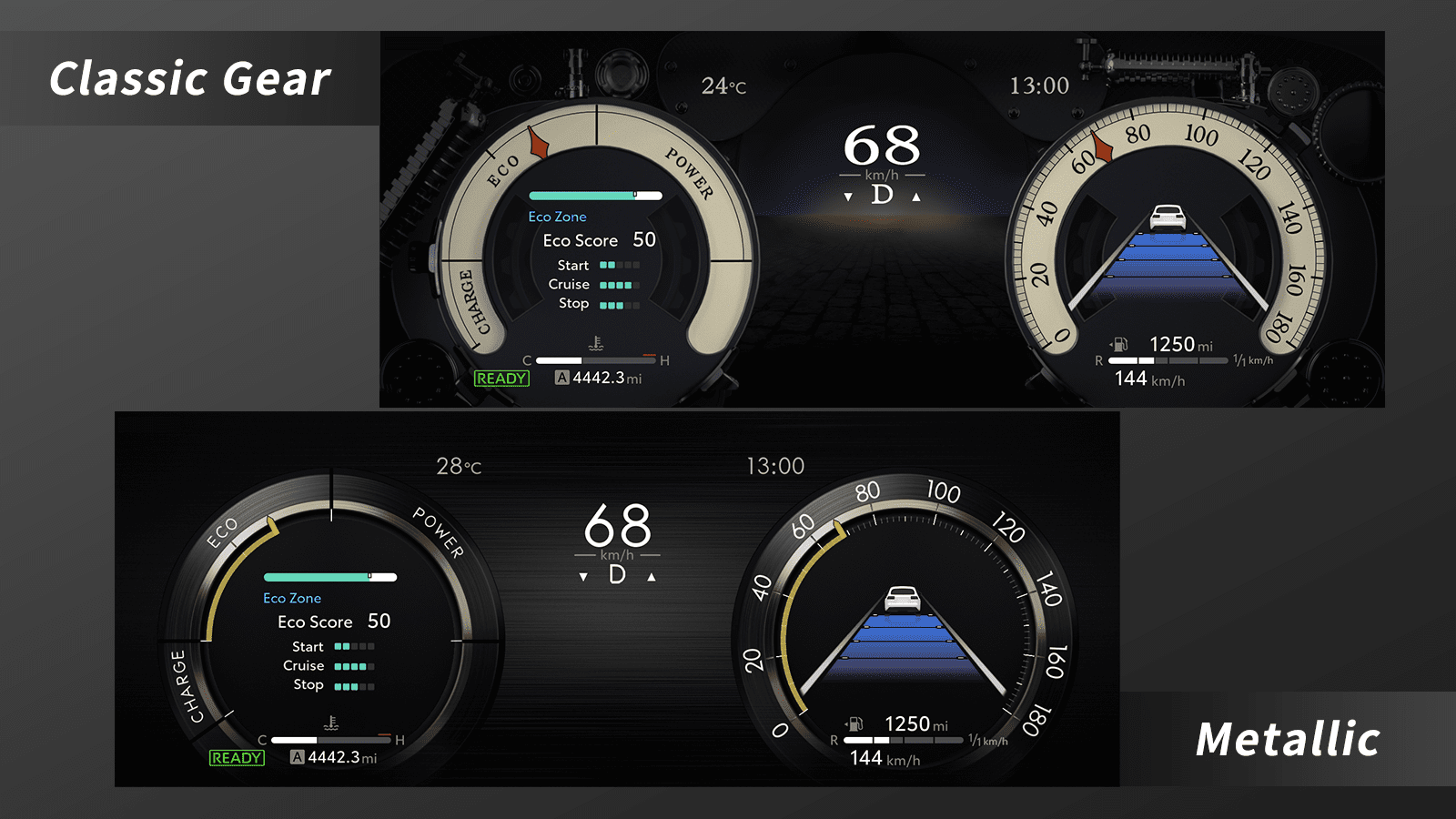Click the white car icon in Classic Gear

[1168, 217]
